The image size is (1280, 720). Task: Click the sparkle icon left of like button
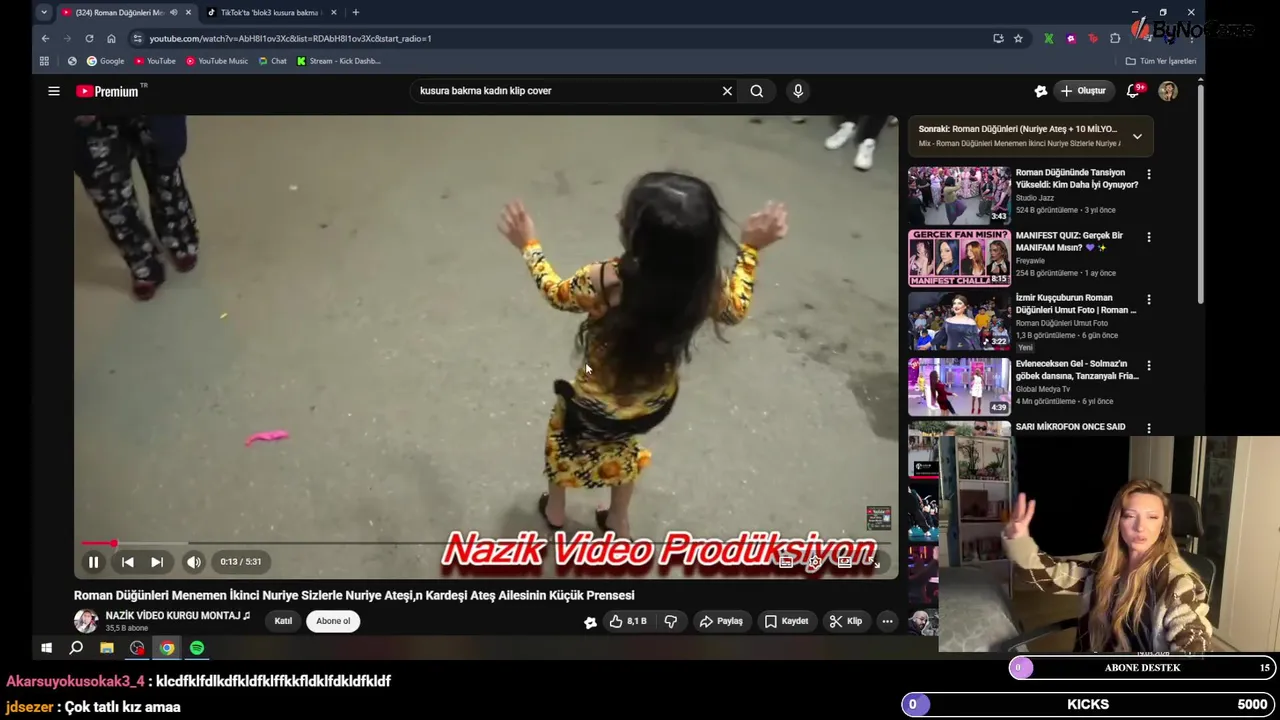(590, 622)
